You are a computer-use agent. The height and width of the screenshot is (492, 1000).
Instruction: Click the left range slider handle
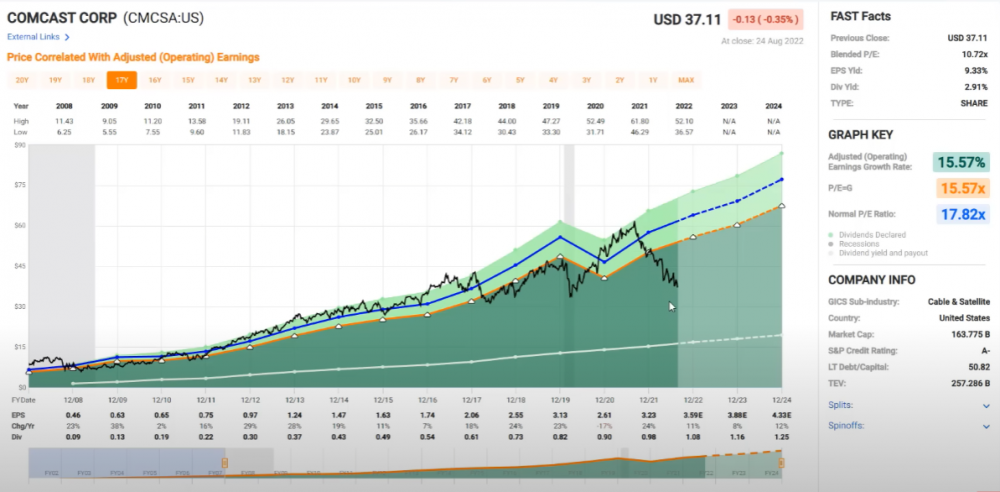coord(224,463)
